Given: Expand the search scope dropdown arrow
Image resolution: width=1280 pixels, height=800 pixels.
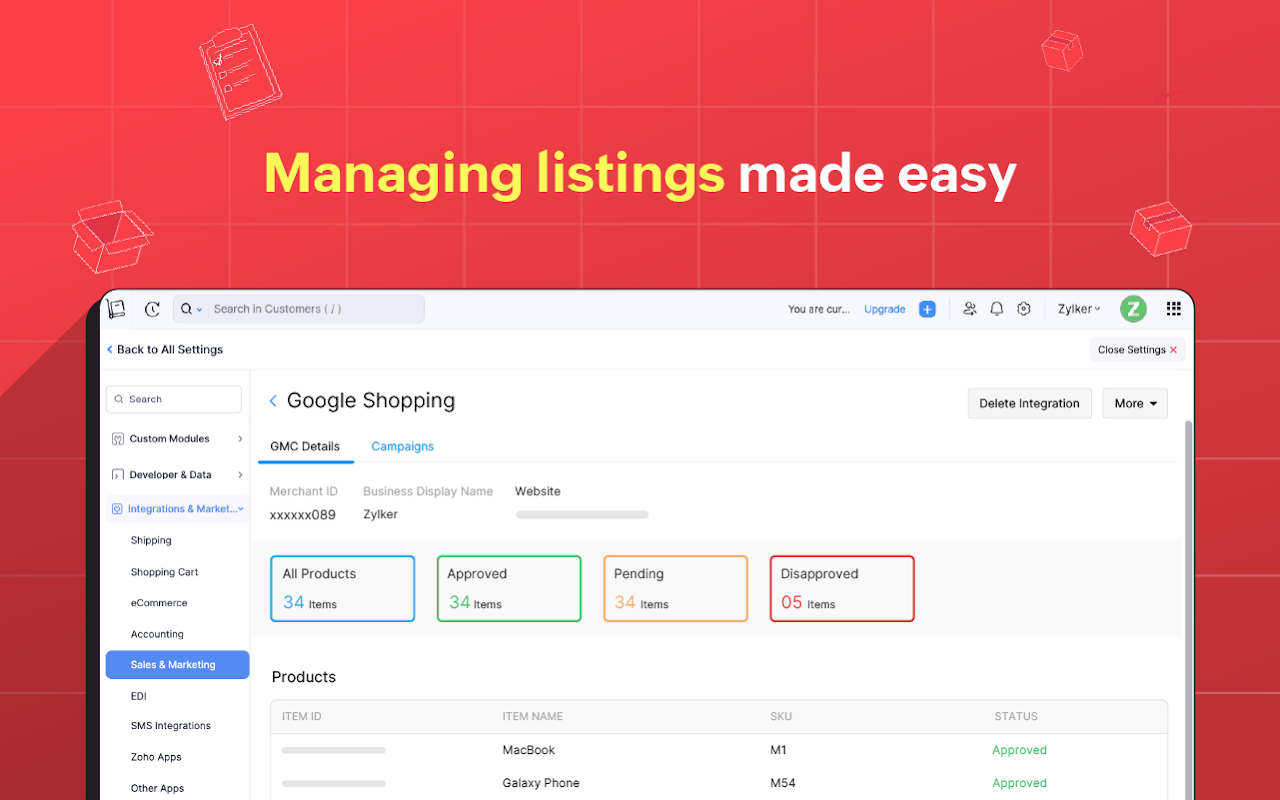Looking at the screenshot, I should click(199, 309).
